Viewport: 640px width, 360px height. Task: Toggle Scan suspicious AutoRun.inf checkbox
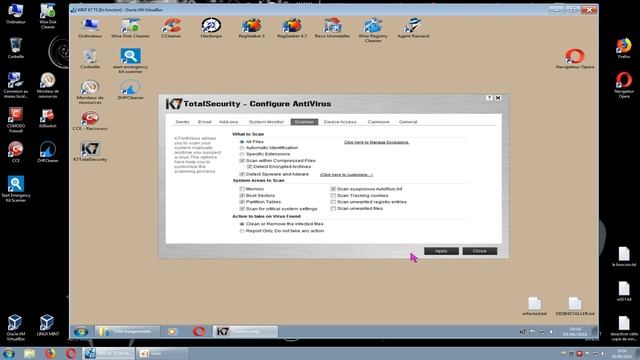pos(333,189)
